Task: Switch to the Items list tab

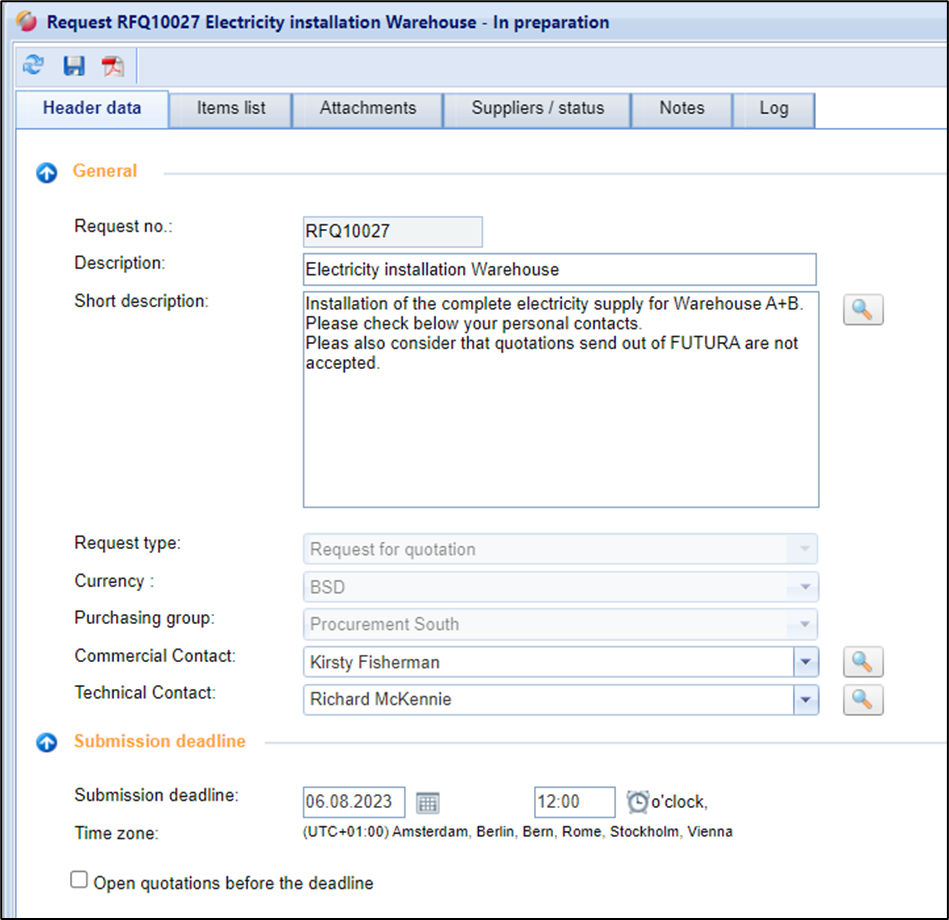Action: point(231,109)
